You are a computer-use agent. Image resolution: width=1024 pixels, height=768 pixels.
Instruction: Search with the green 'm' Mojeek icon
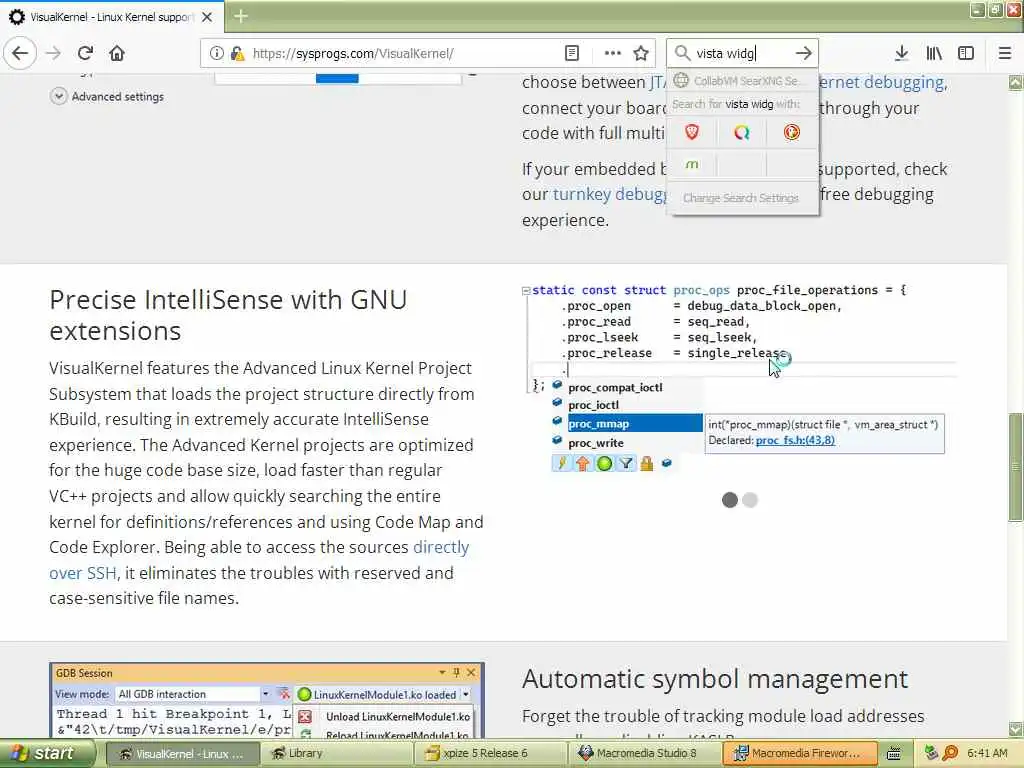[692, 165]
